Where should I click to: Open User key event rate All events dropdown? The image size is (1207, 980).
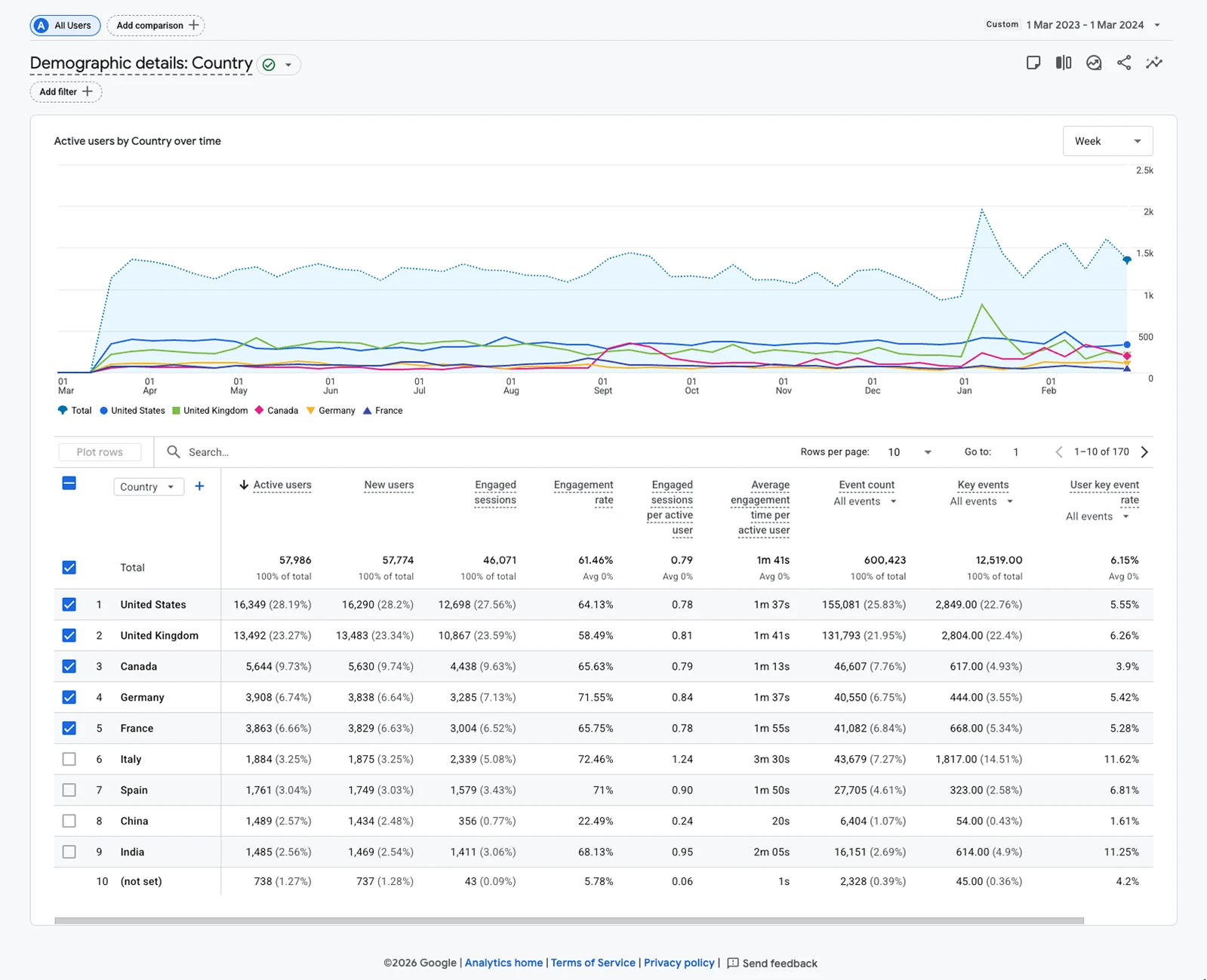click(1098, 516)
